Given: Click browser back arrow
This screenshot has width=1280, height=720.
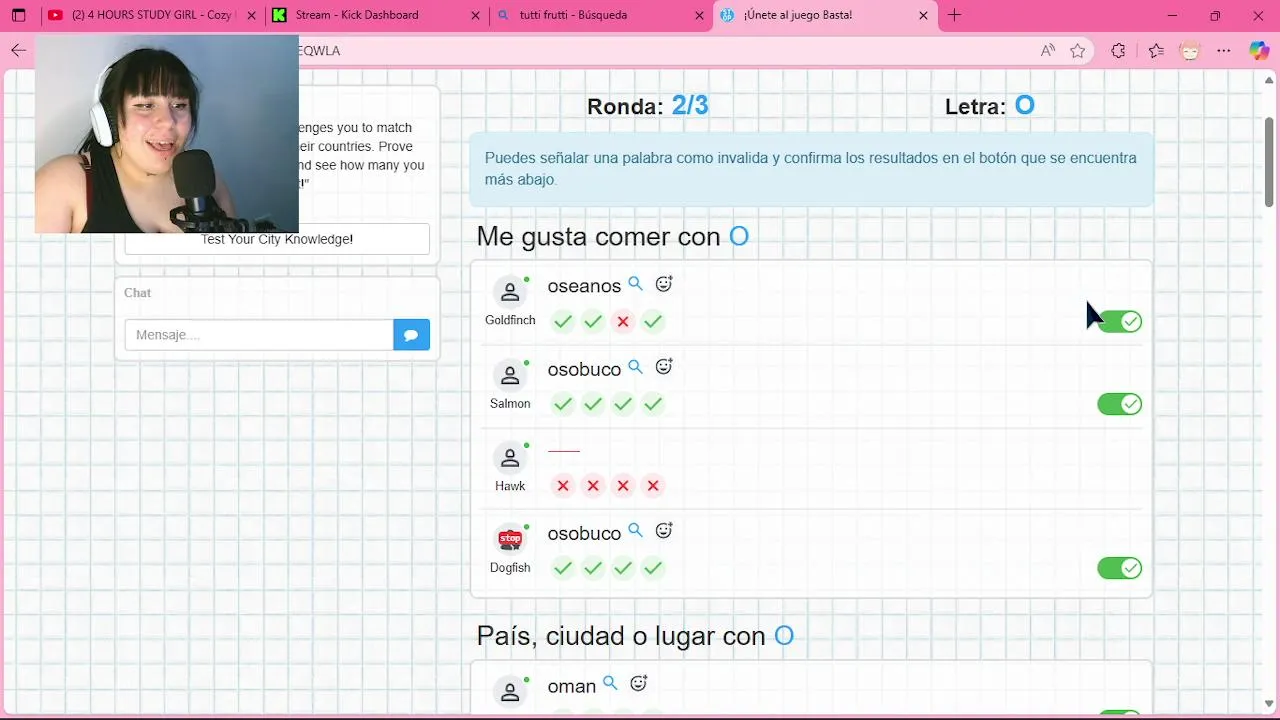Looking at the screenshot, I should [x=18, y=50].
